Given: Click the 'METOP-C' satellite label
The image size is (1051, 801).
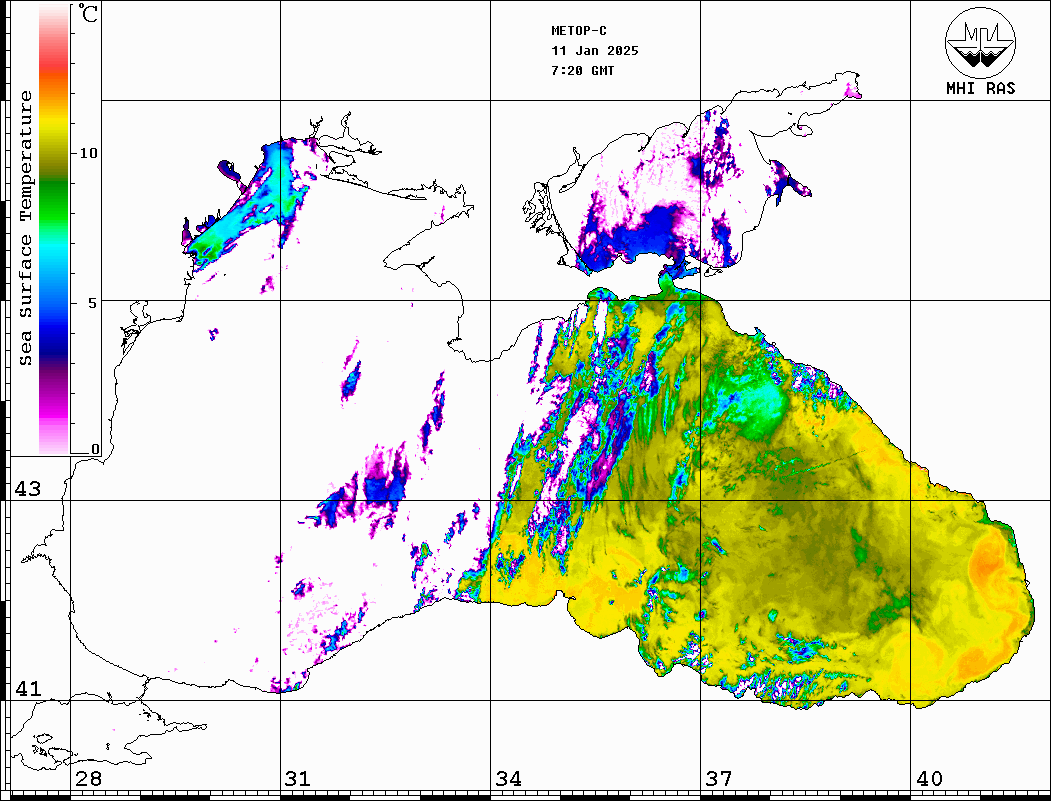Looking at the screenshot, I should point(579,31).
